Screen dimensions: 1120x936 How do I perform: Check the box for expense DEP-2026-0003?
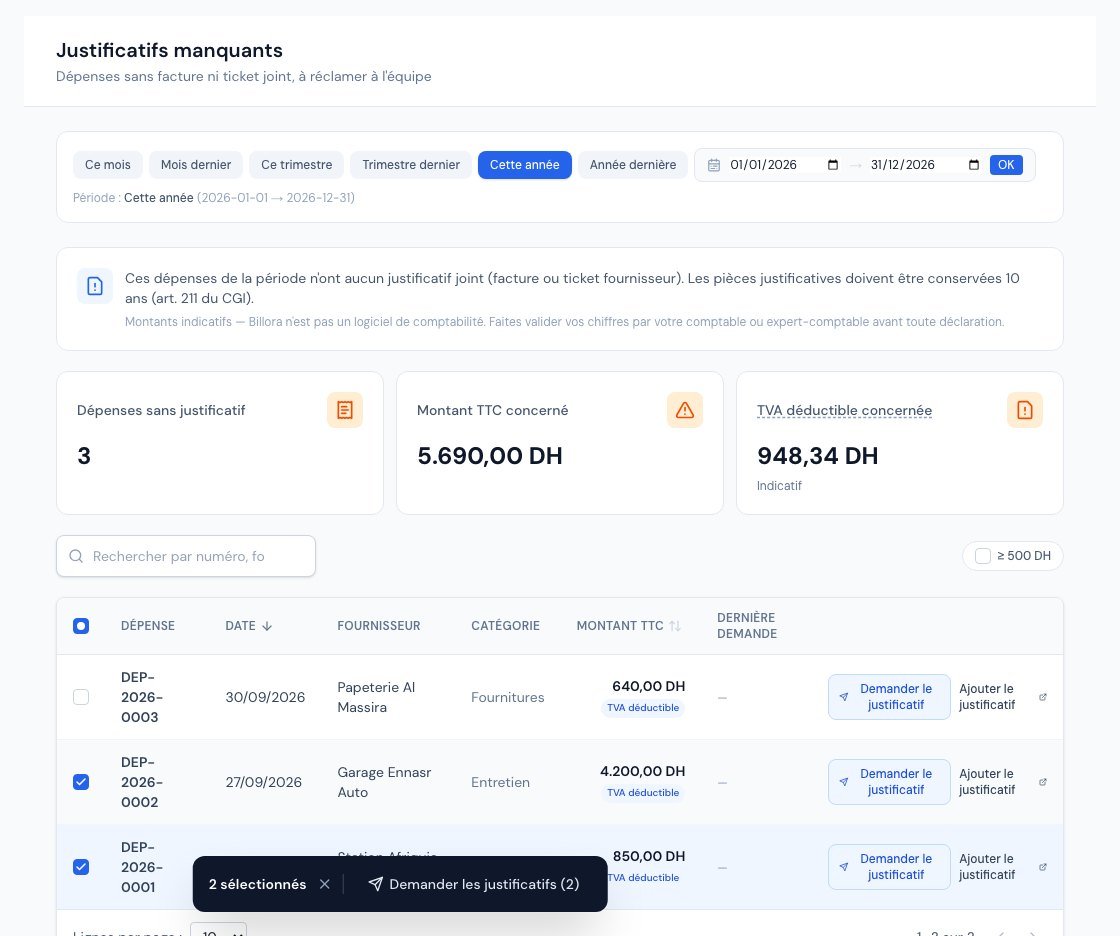click(x=81, y=697)
